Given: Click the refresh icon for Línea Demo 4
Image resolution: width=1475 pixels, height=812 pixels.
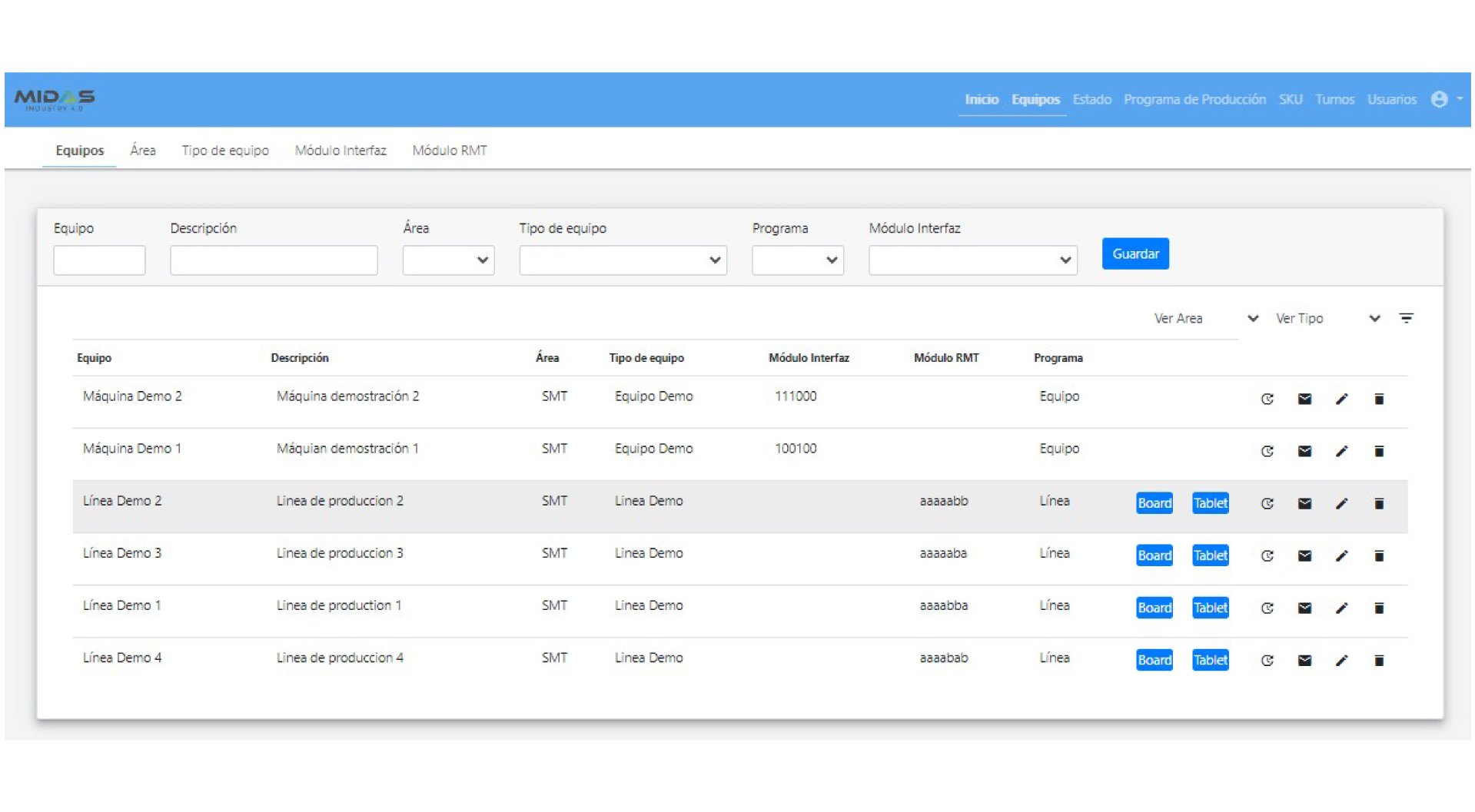Looking at the screenshot, I should click(1267, 660).
